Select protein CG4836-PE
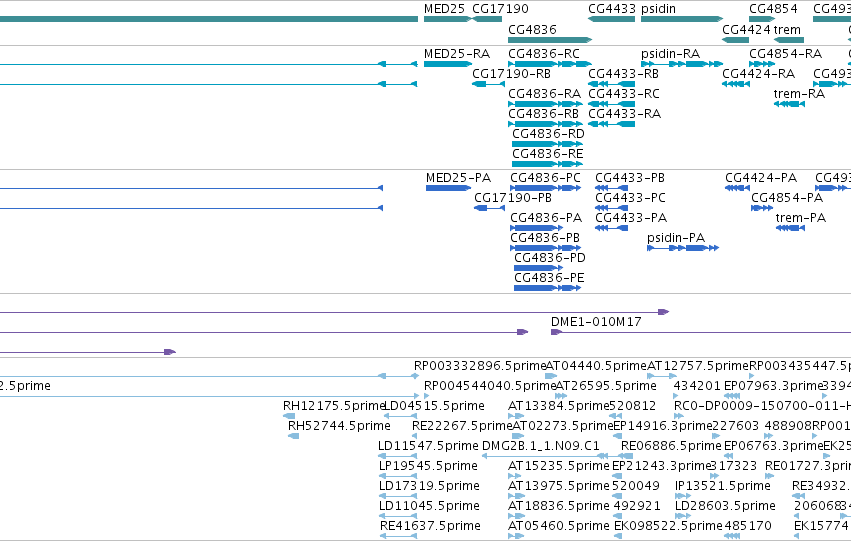This screenshot has height=541, width=851. 547,288
